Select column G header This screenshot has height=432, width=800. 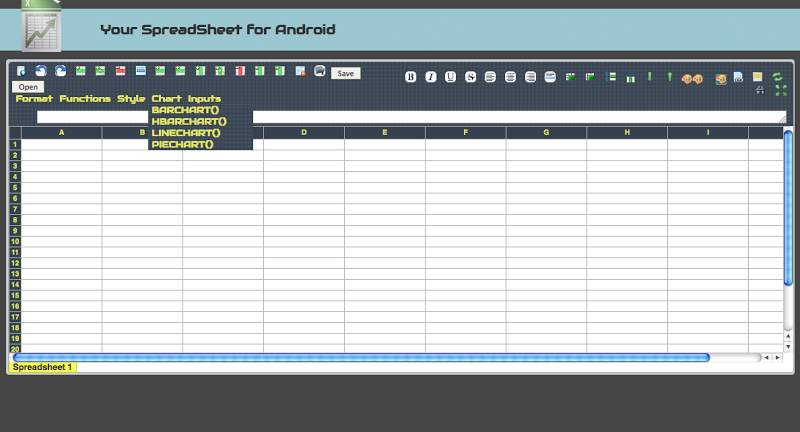tap(546, 133)
